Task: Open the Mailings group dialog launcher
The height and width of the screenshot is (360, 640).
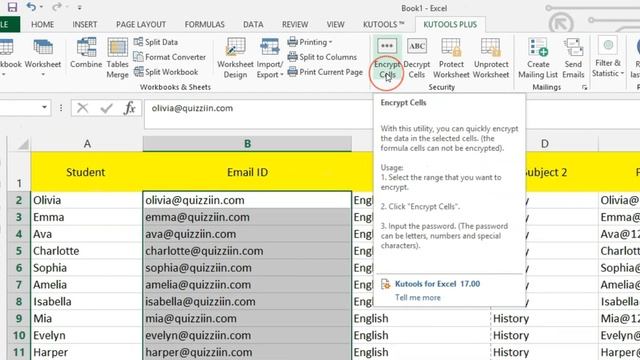Action: tap(584, 87)
